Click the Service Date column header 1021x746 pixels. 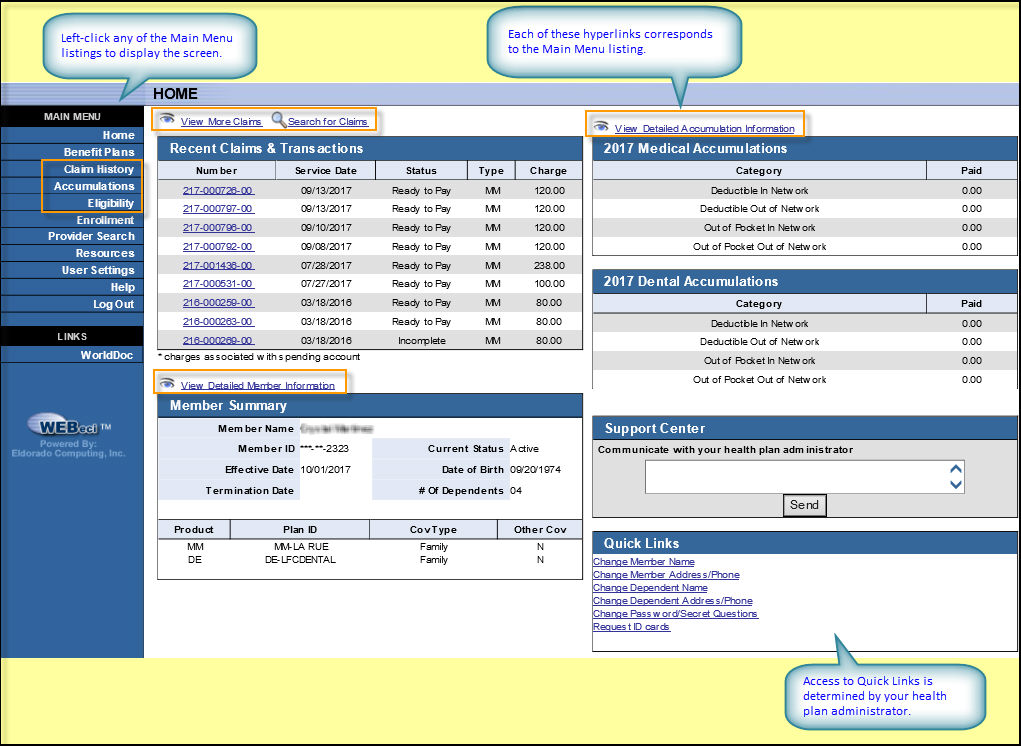[326, 171]
